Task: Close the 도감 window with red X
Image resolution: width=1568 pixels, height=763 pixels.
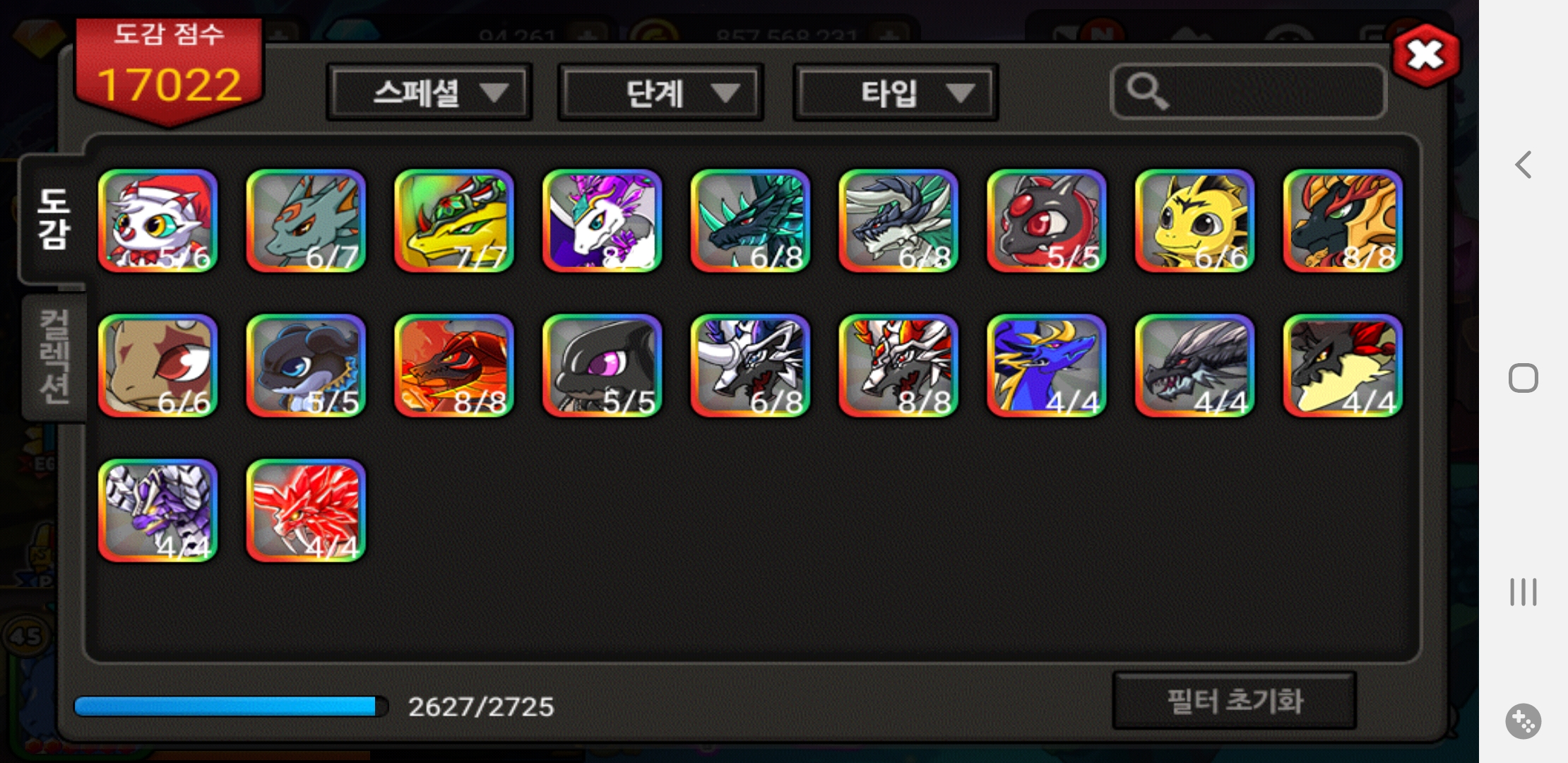Action: point(1426,55)
